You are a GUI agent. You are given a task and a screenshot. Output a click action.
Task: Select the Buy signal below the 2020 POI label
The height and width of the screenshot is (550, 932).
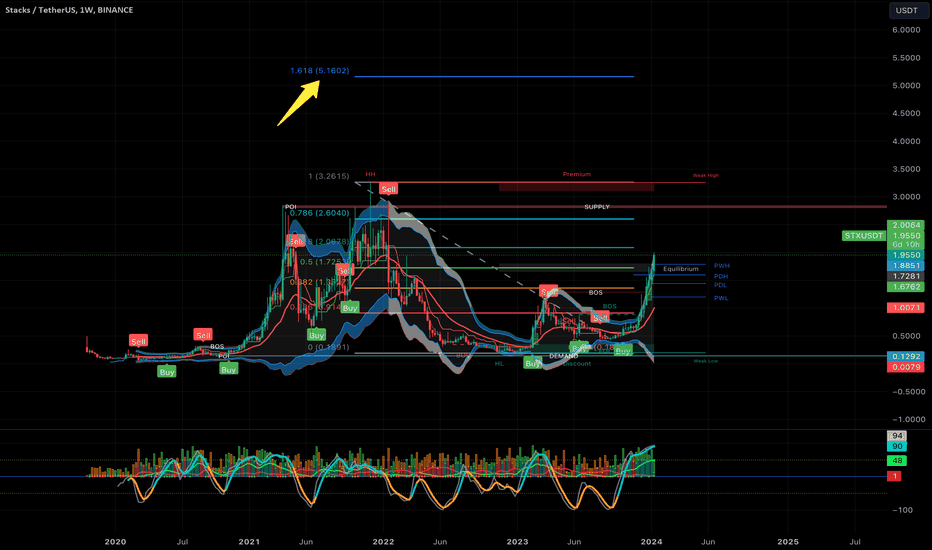(x=228, y=370)
